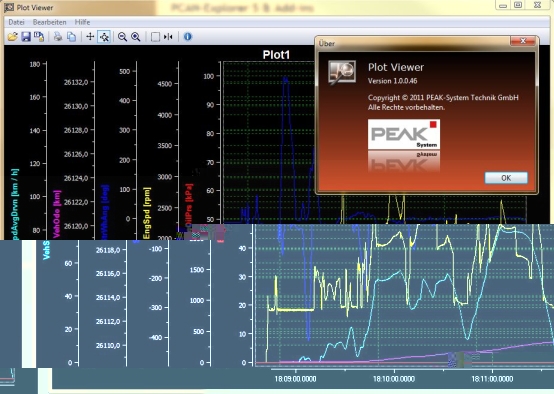Save the plot with the floppy disk icon
The height and width of the screenshot is (394, 554).
tap(26, 37)
